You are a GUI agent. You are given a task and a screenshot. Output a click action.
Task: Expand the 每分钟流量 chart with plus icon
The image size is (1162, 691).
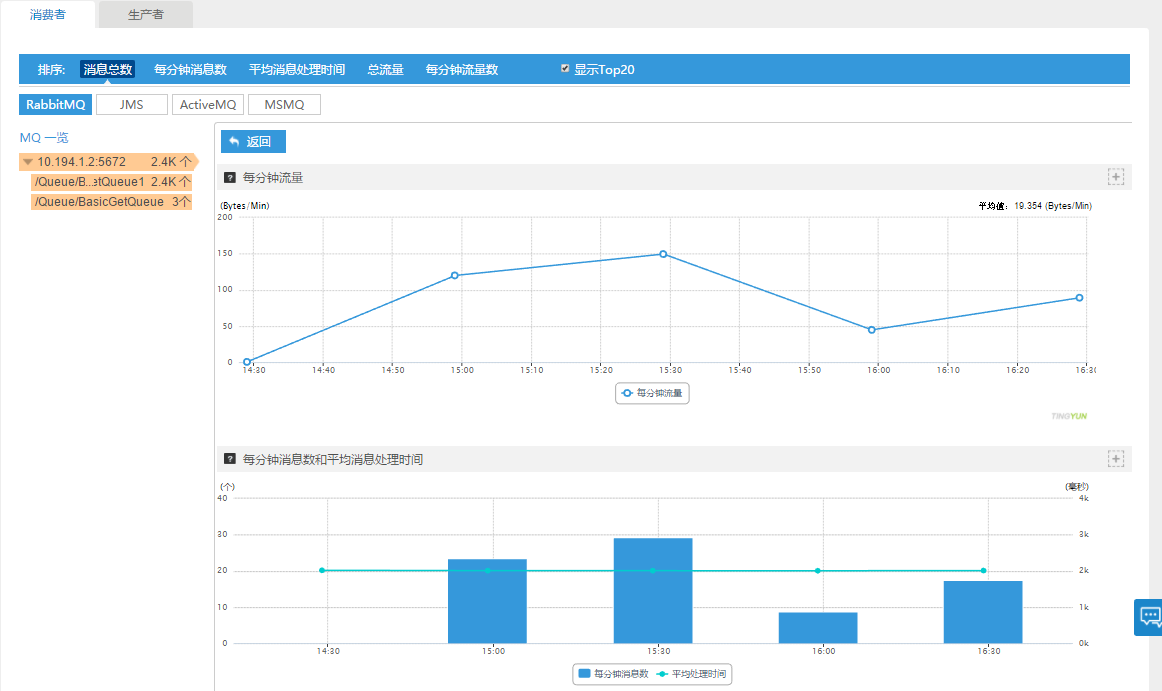point(1116,177)
